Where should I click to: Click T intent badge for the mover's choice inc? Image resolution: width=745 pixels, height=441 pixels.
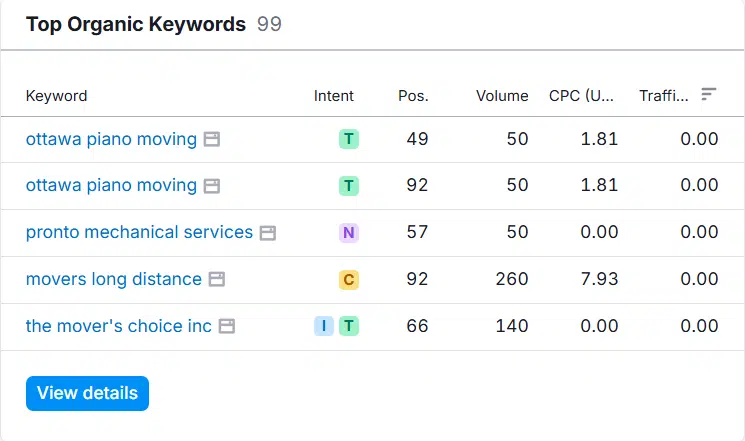(348, 326)
